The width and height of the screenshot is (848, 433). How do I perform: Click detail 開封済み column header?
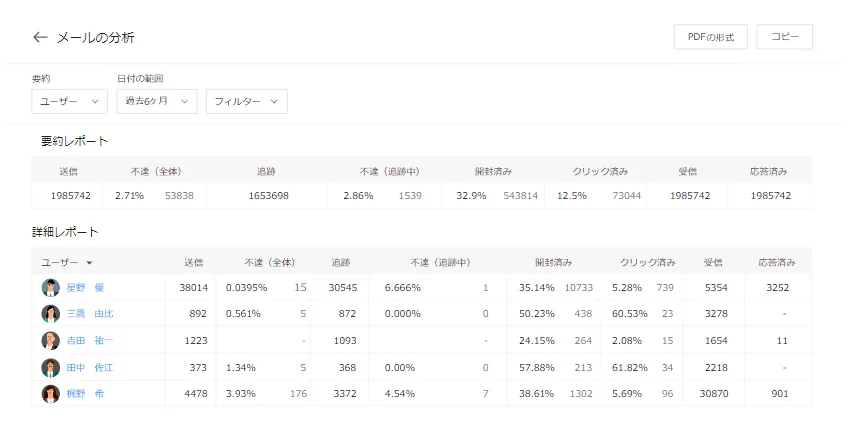[x=554, y=263]
